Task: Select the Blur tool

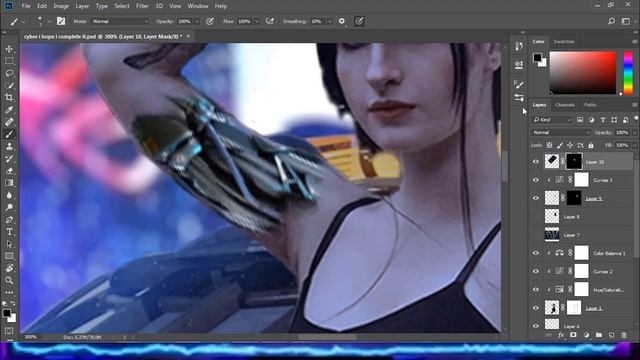Action: click(x=9, y=195)
